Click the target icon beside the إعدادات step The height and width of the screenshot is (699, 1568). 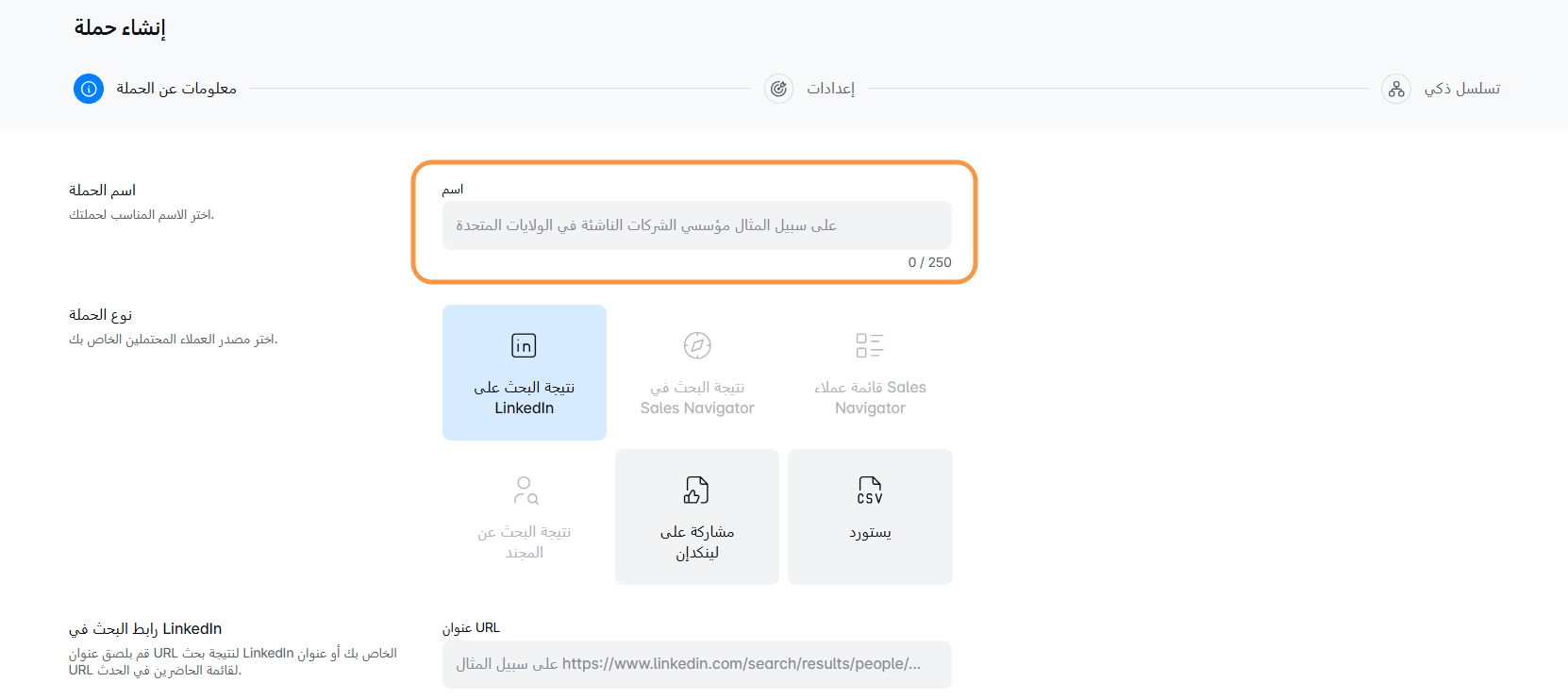click(x=778, y=89)
